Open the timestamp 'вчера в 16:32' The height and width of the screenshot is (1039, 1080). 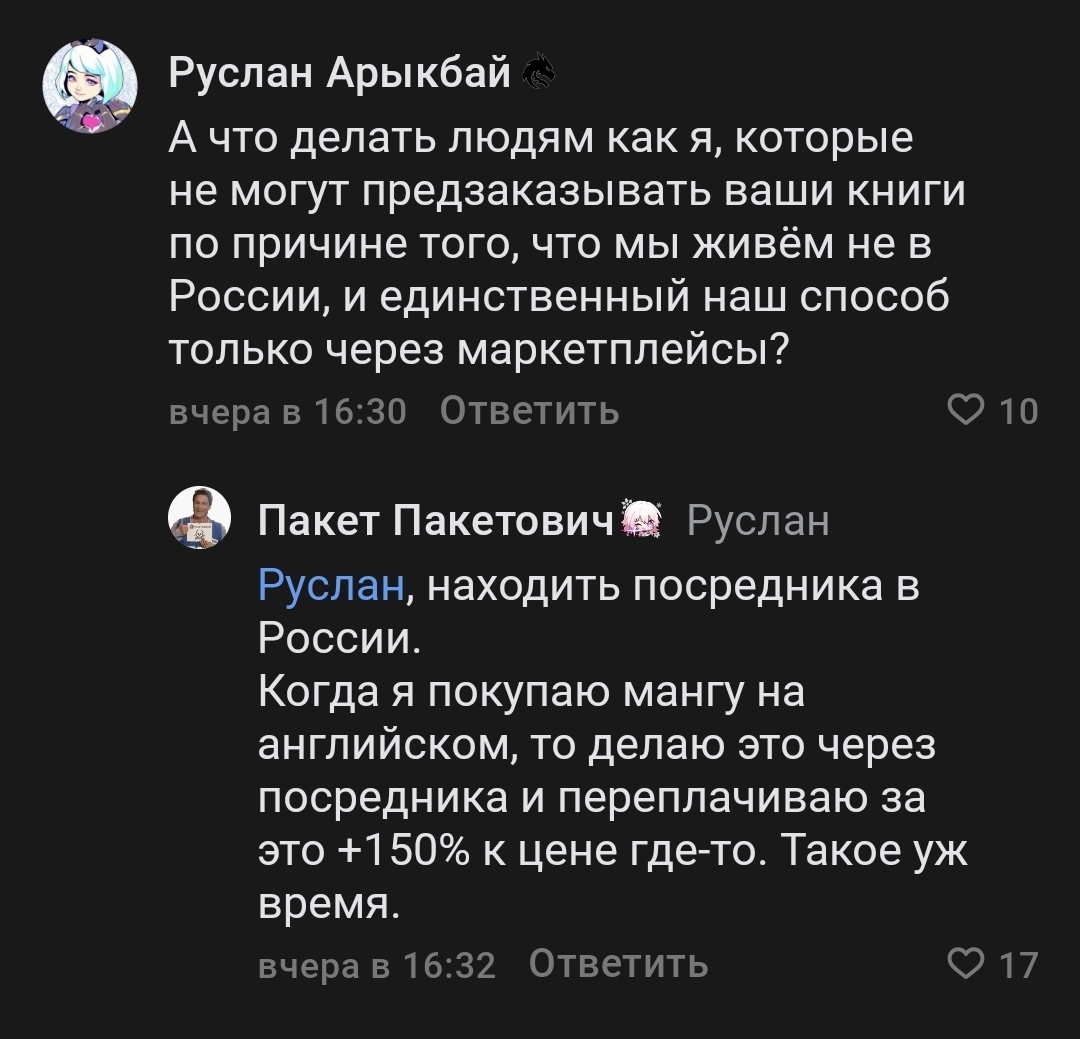click(x=377, y=965)
